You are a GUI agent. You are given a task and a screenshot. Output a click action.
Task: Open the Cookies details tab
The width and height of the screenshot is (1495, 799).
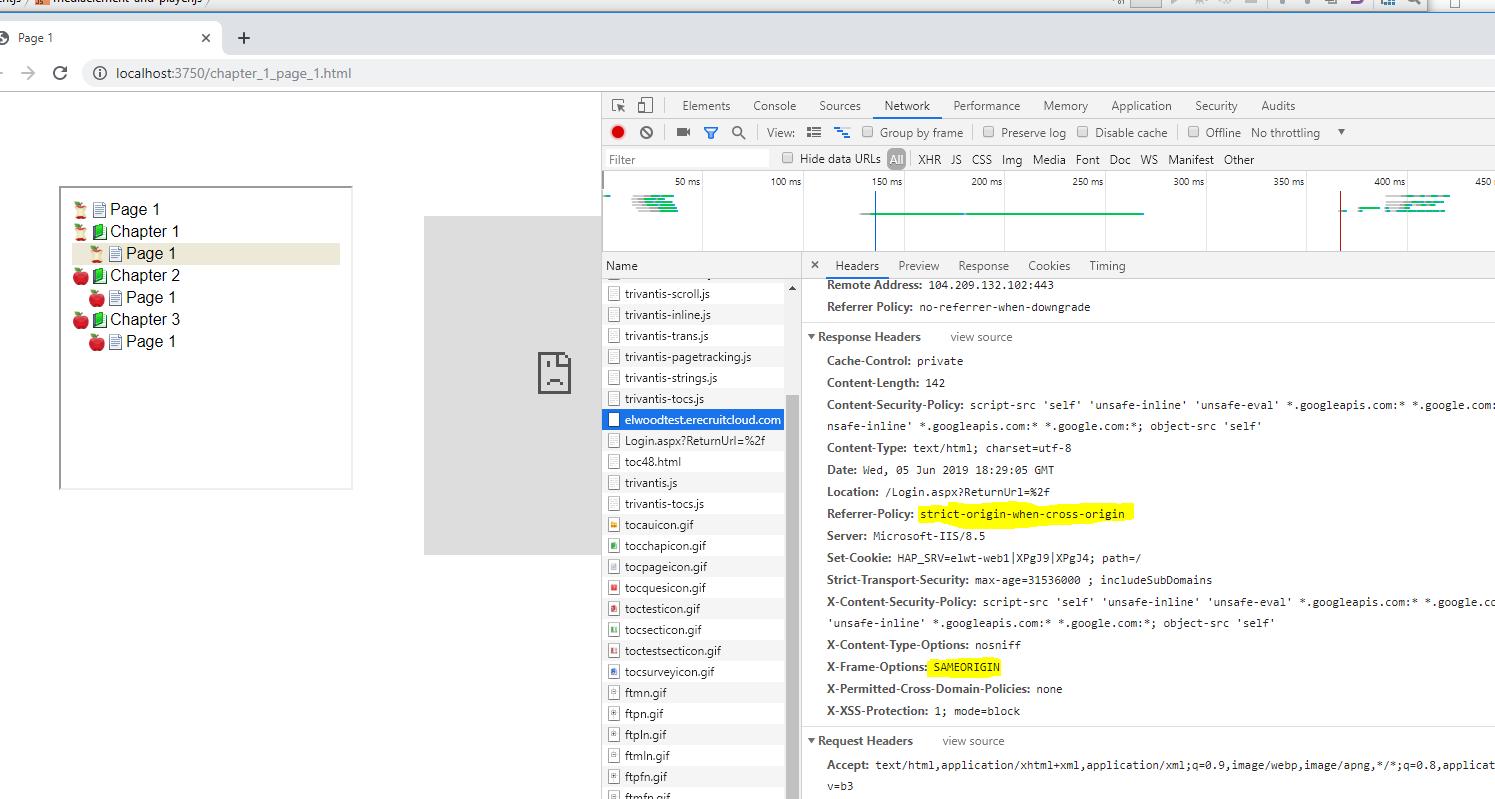coord(1049,266)
